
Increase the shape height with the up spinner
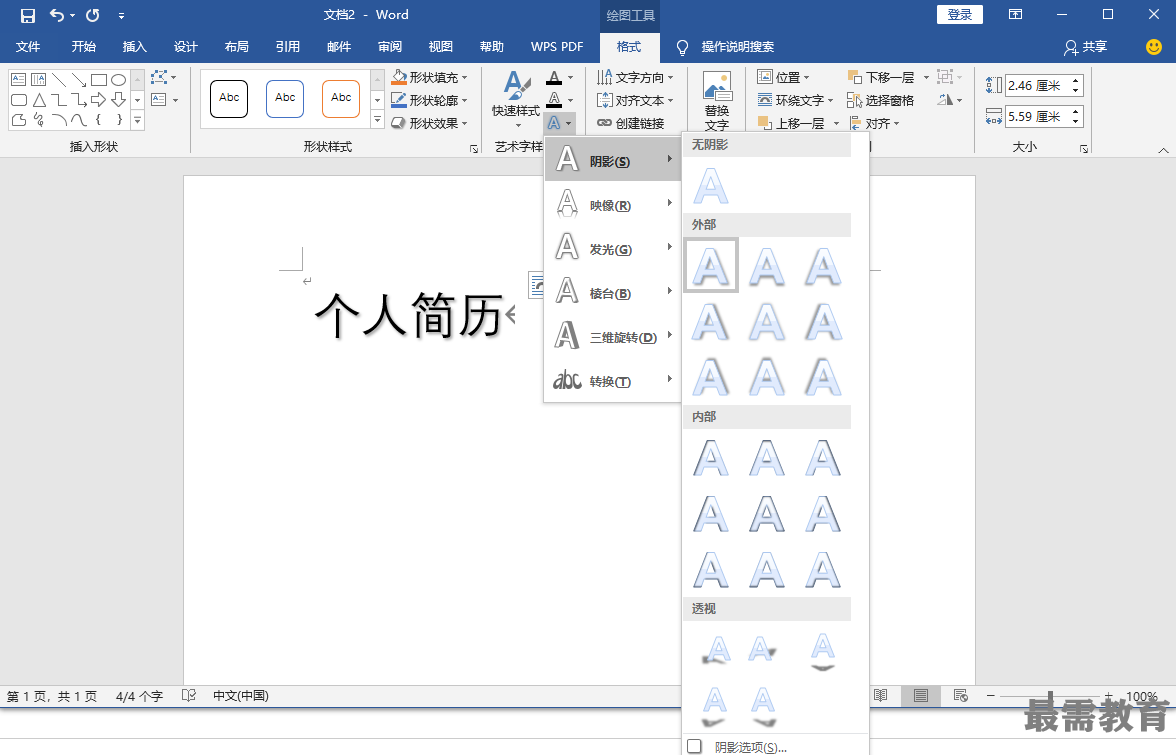pyautogui.click(x=1076, y=81)
